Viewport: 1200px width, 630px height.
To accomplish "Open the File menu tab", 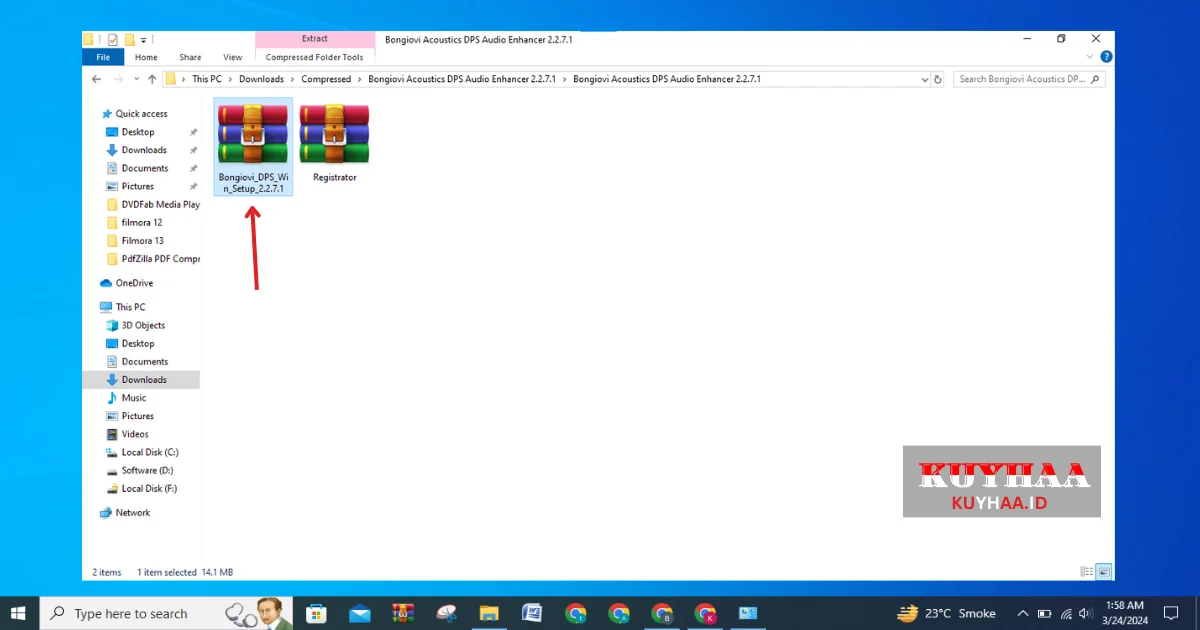I will click(x=103, y=57).
